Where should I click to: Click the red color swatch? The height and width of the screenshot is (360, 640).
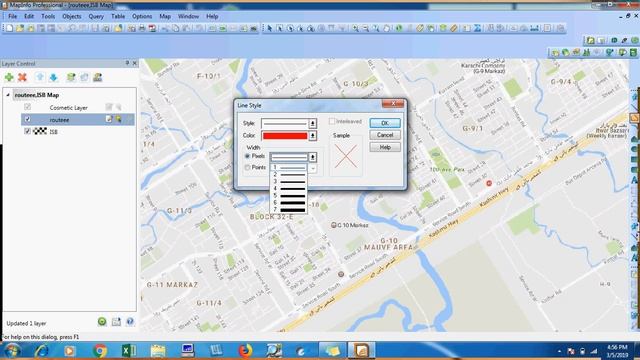tap(285, 136)
